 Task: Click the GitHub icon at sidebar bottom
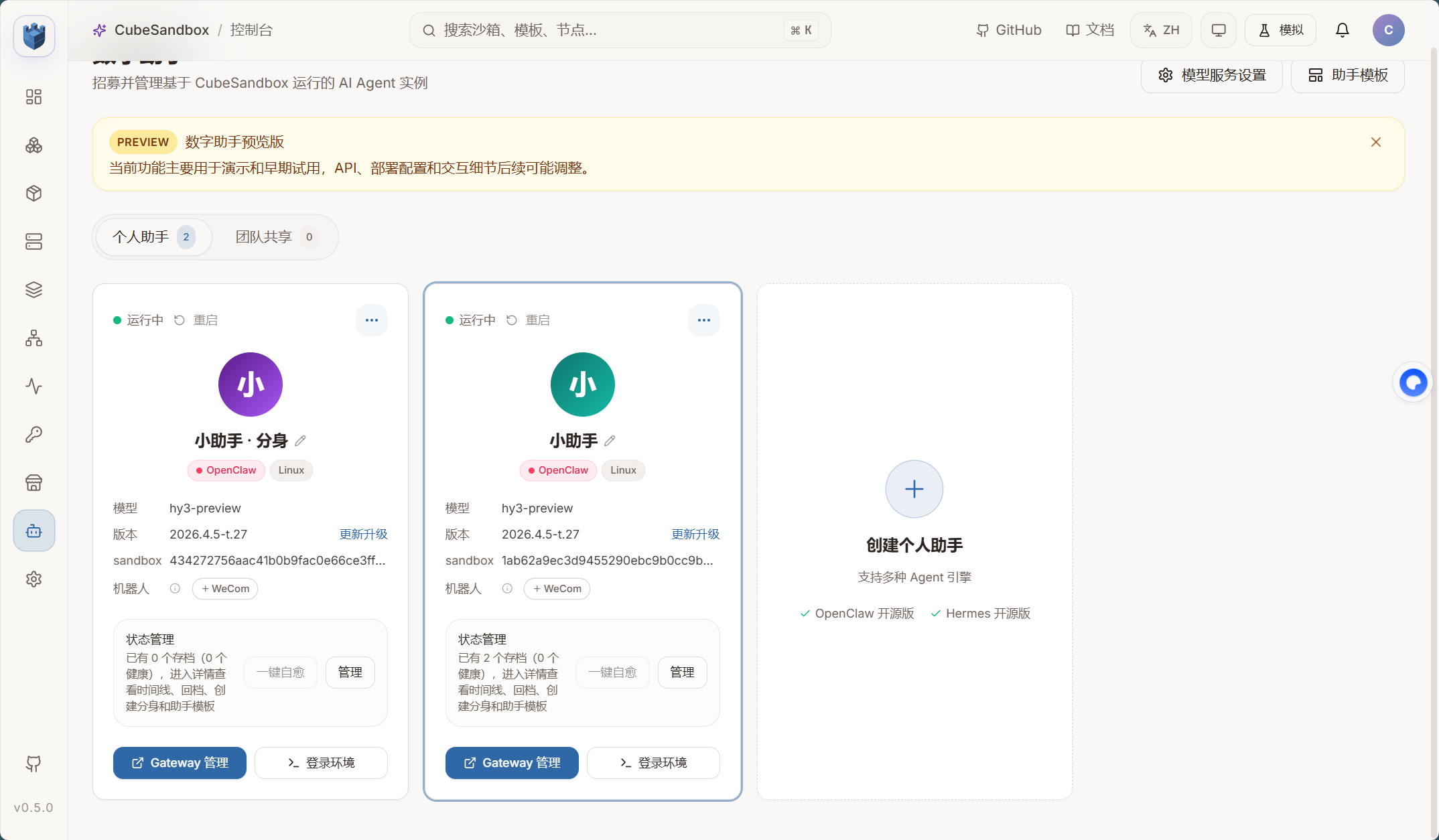33,764
